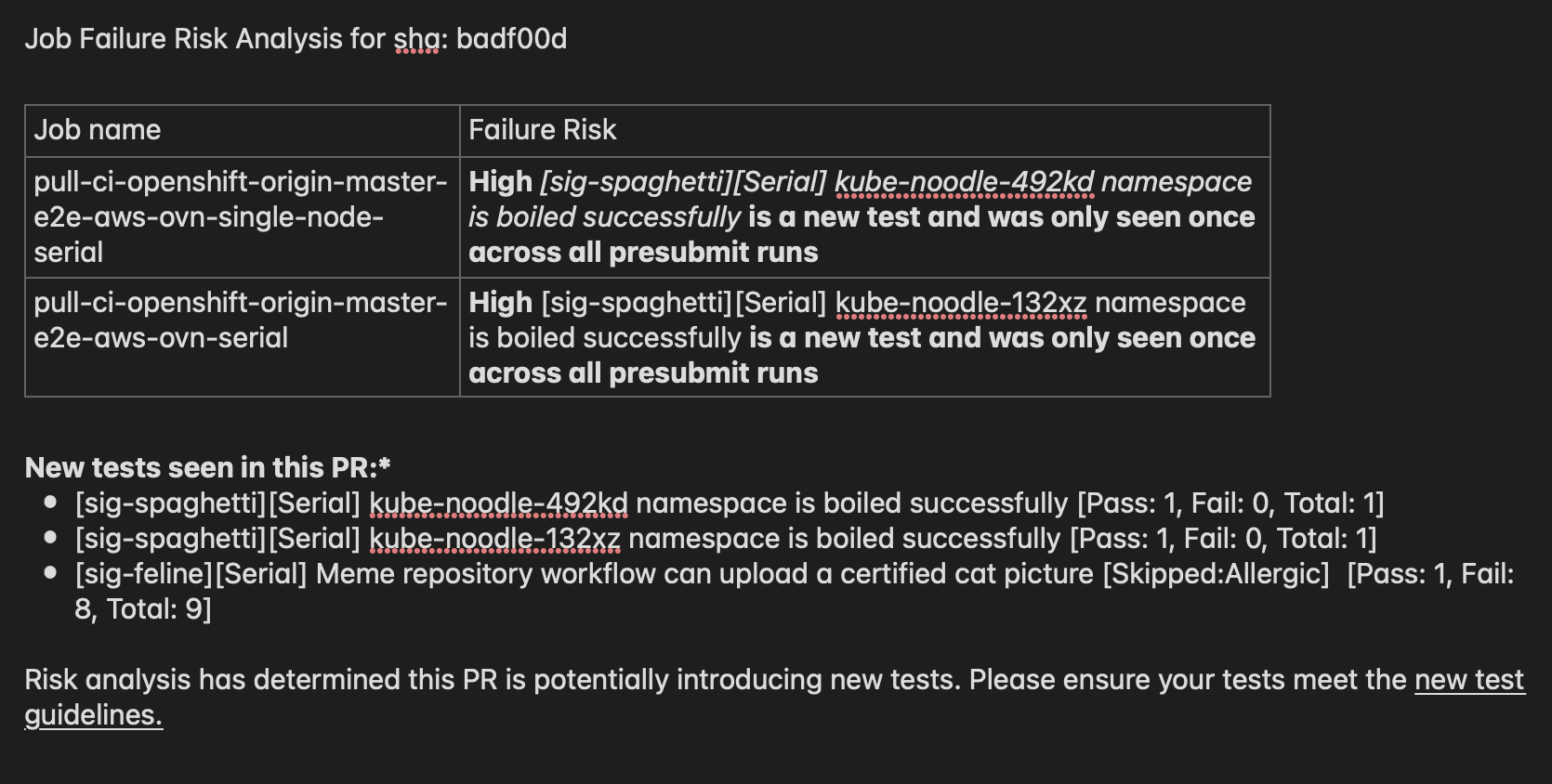Click bold High in the single-node-serial row

click(500, 182)
